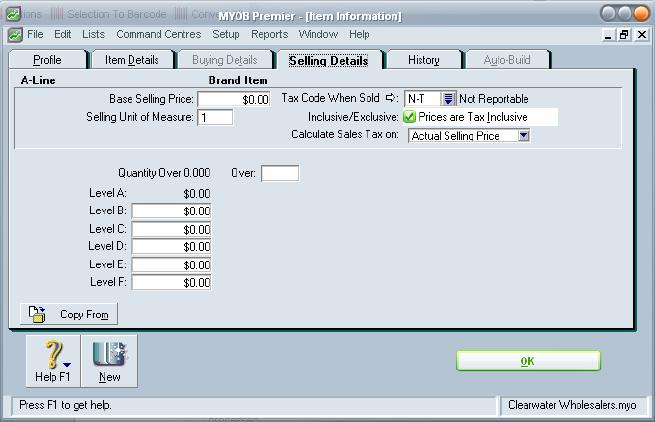Switch to the History tab
Viewport: 655px width, 422px height.
(x=424, y=60)
